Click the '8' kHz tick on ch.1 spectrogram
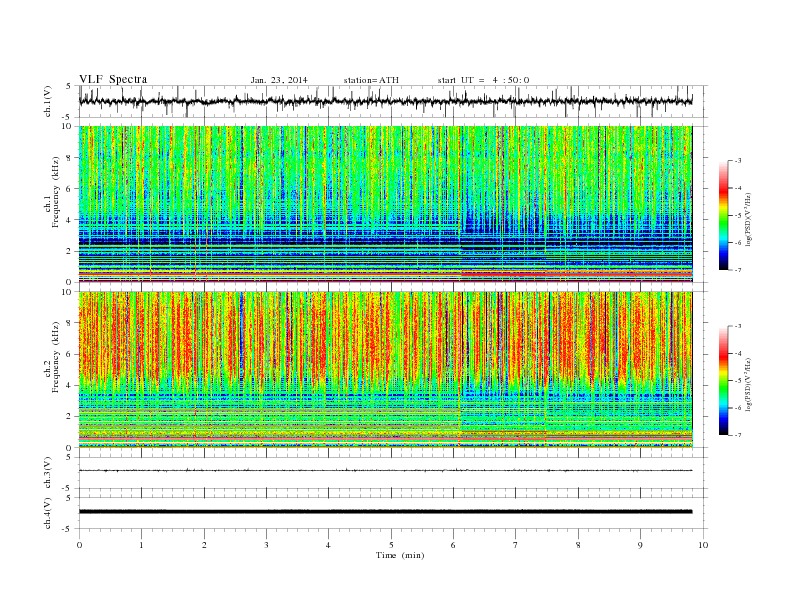The width and height of the screenshot is (792, 612). tap(70, 158)
